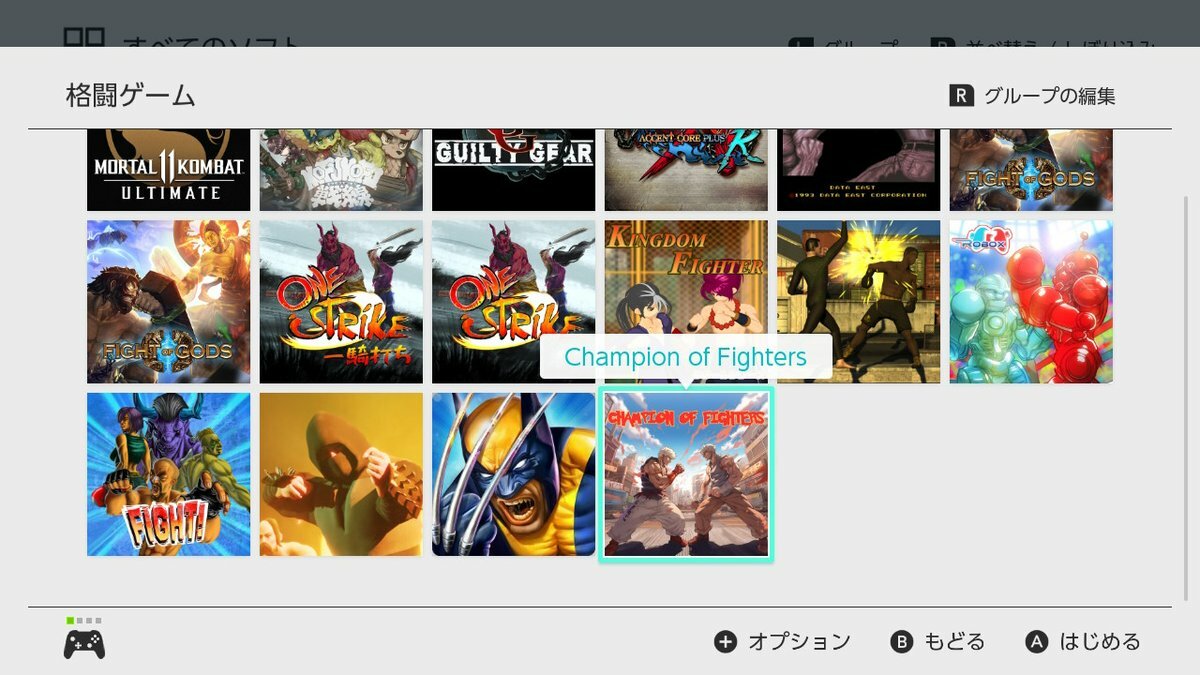1200x675 pixels.
Task: Open the FIGHT! cartoon brawlers game
Action: click(169, 474)
